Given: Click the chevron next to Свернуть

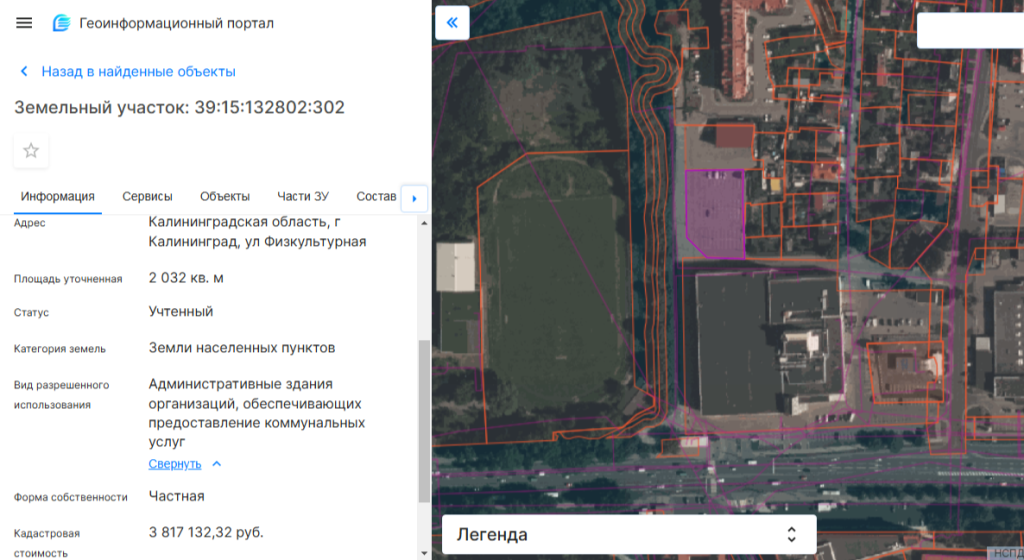Looking at the screenshot, I should click(217, 463).
